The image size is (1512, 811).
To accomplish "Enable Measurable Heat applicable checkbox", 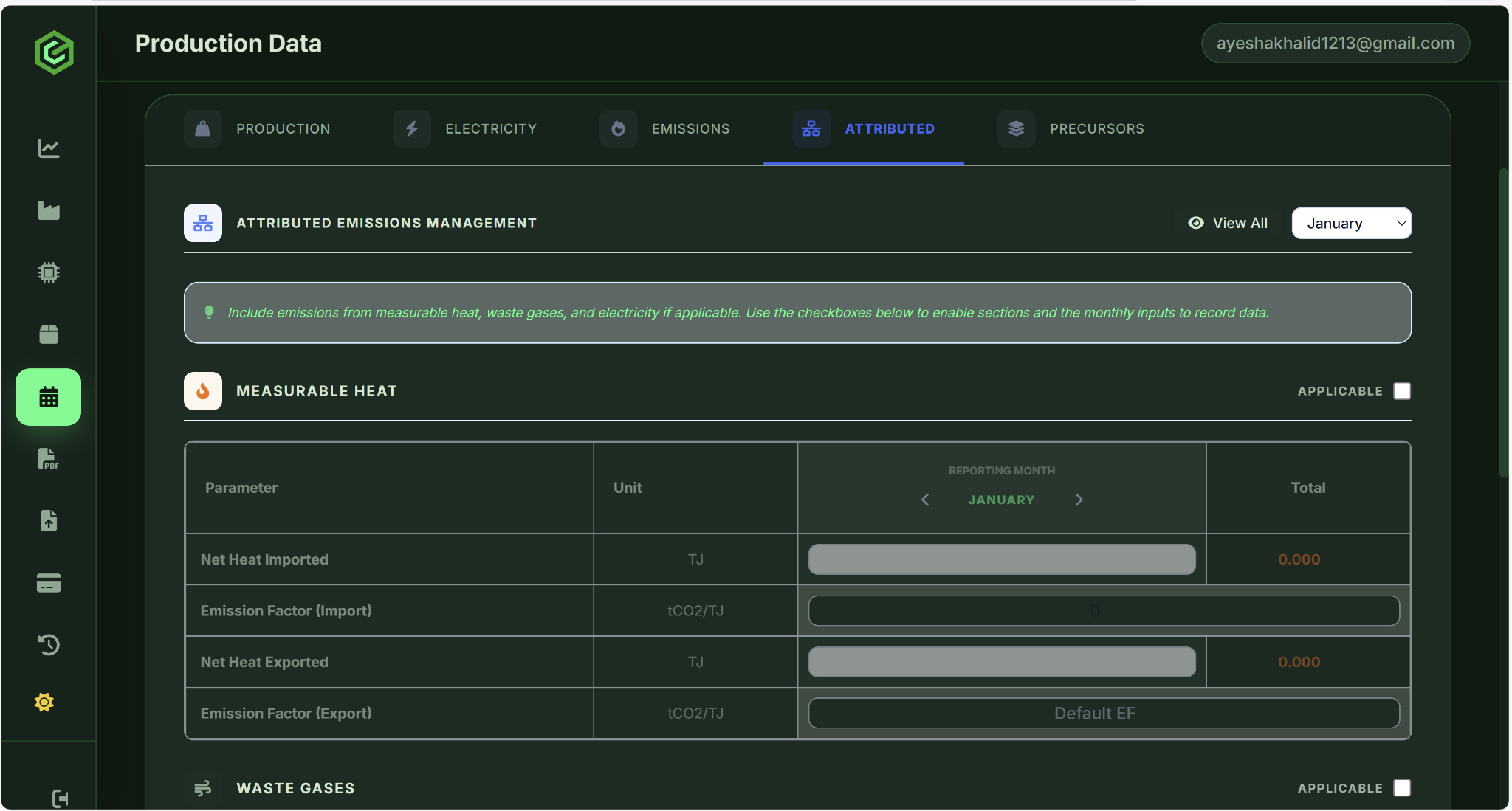I will [1402, 391].
